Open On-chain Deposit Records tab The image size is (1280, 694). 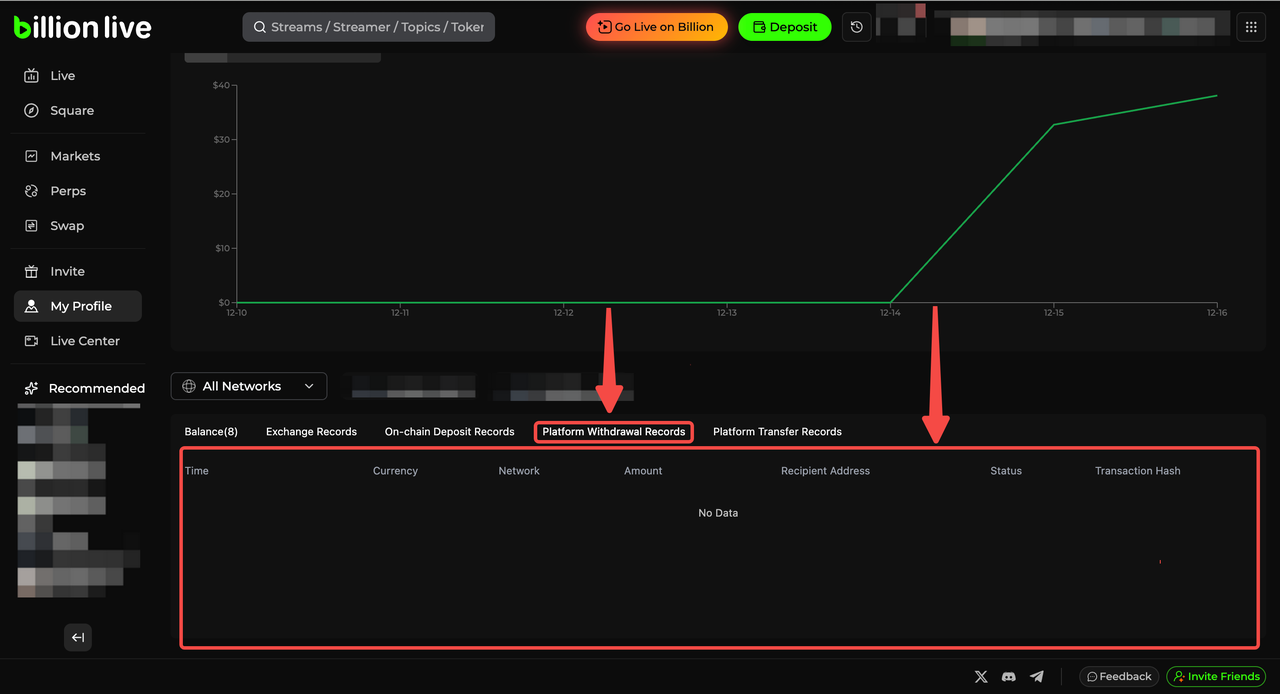(449, 432)
